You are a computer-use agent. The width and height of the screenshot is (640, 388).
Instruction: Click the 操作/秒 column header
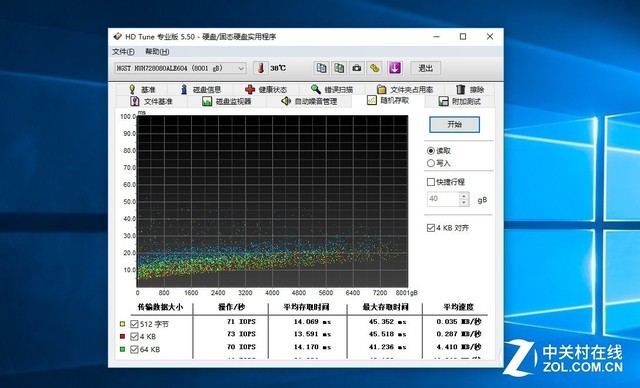tap(231, 307)
